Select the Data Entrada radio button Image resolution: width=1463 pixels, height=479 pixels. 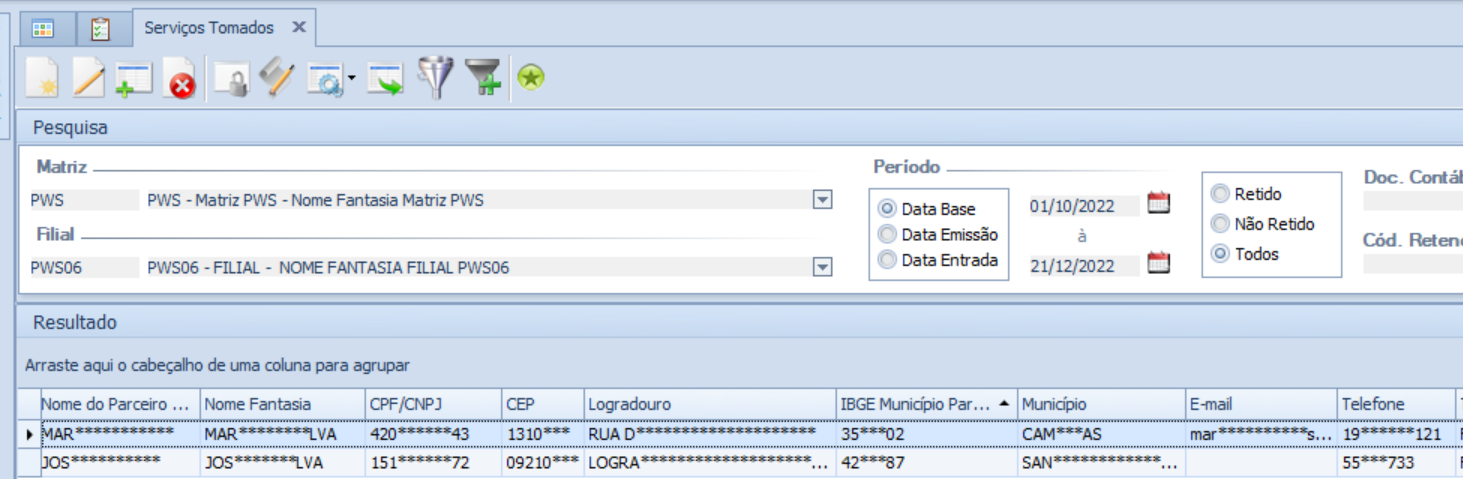886,260
